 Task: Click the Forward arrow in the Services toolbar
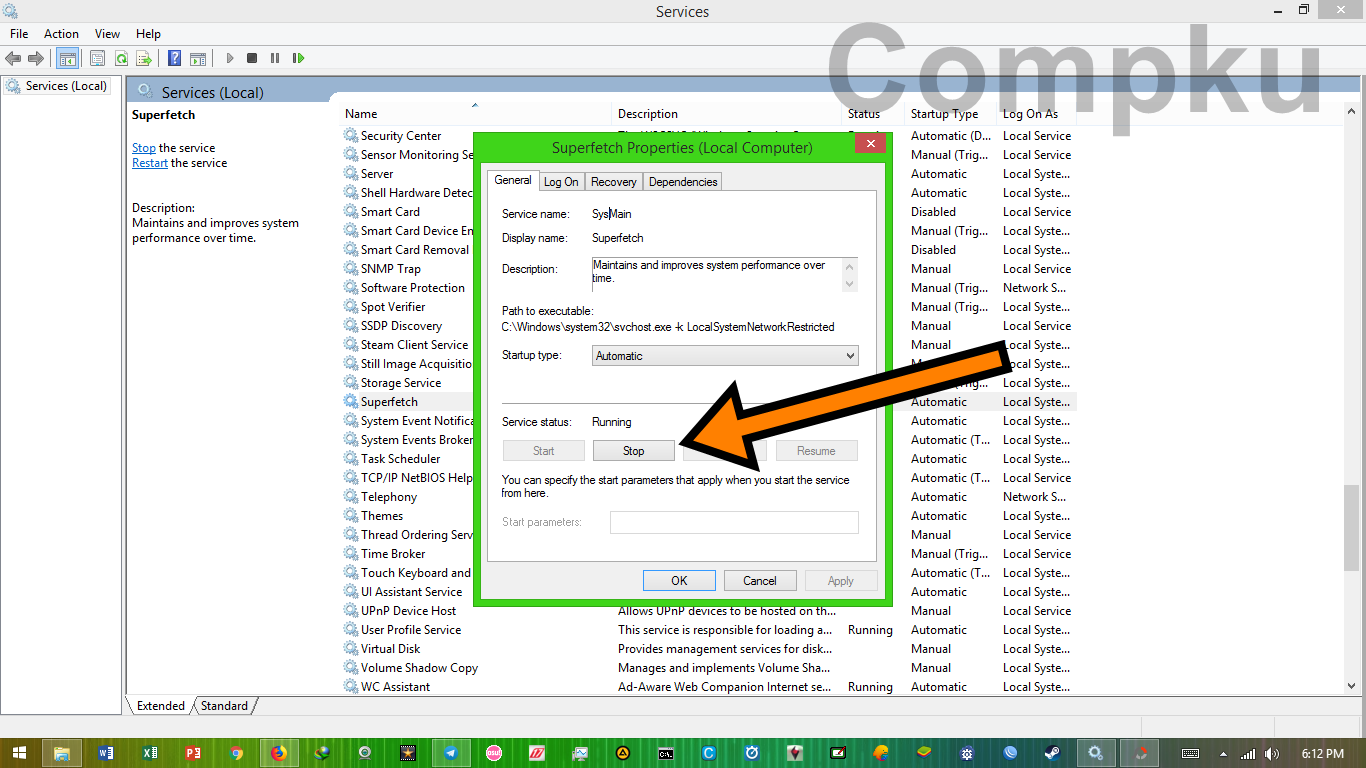36,58
